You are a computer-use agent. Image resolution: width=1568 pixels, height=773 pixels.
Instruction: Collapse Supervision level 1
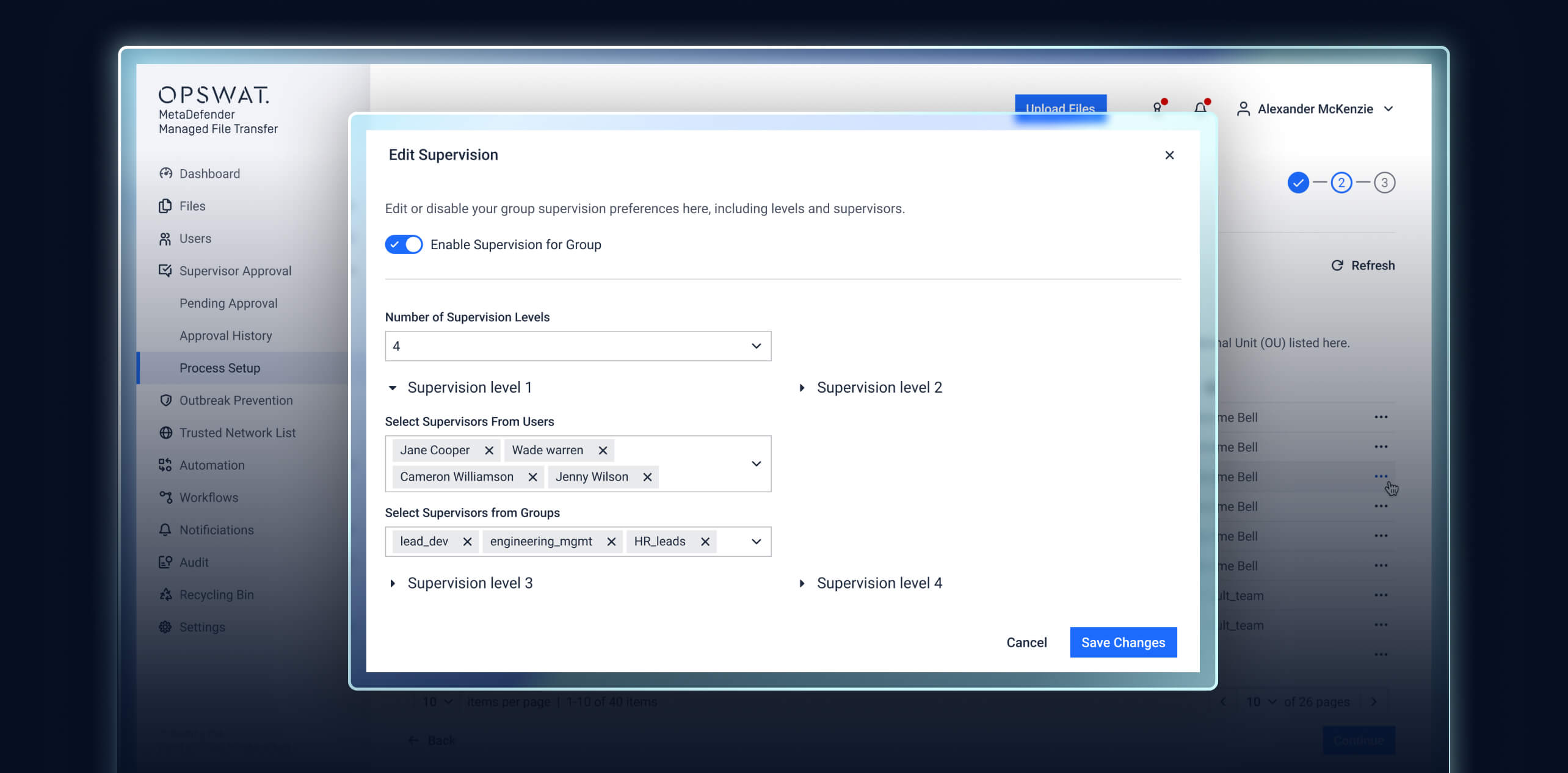coord(393,387)
